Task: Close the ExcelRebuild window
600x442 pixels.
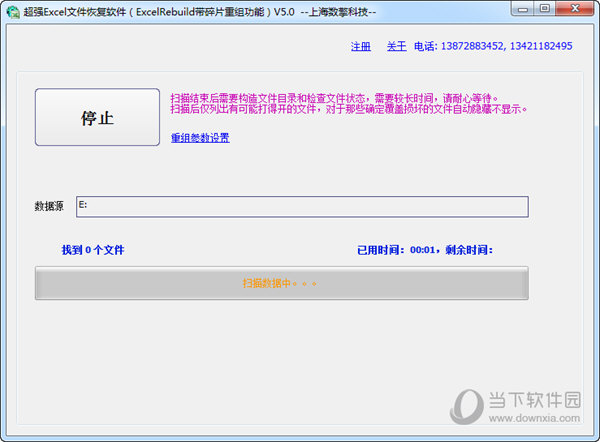Action: click(575, 8)
